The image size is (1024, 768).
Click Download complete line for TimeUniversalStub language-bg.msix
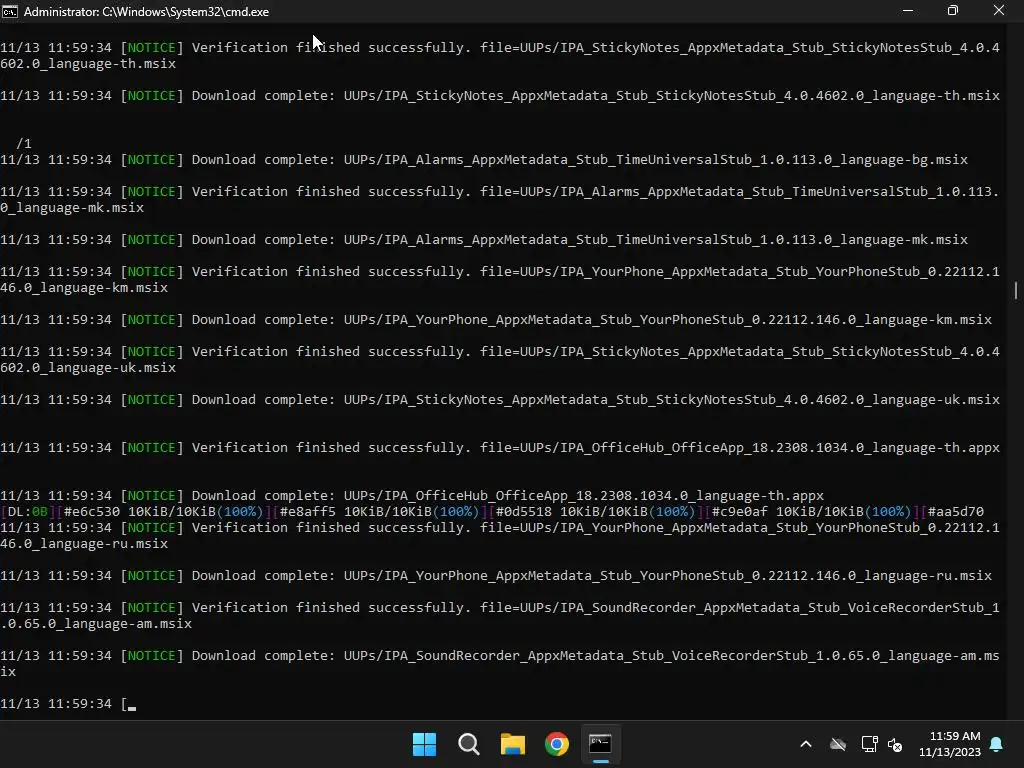pos(484,160)
